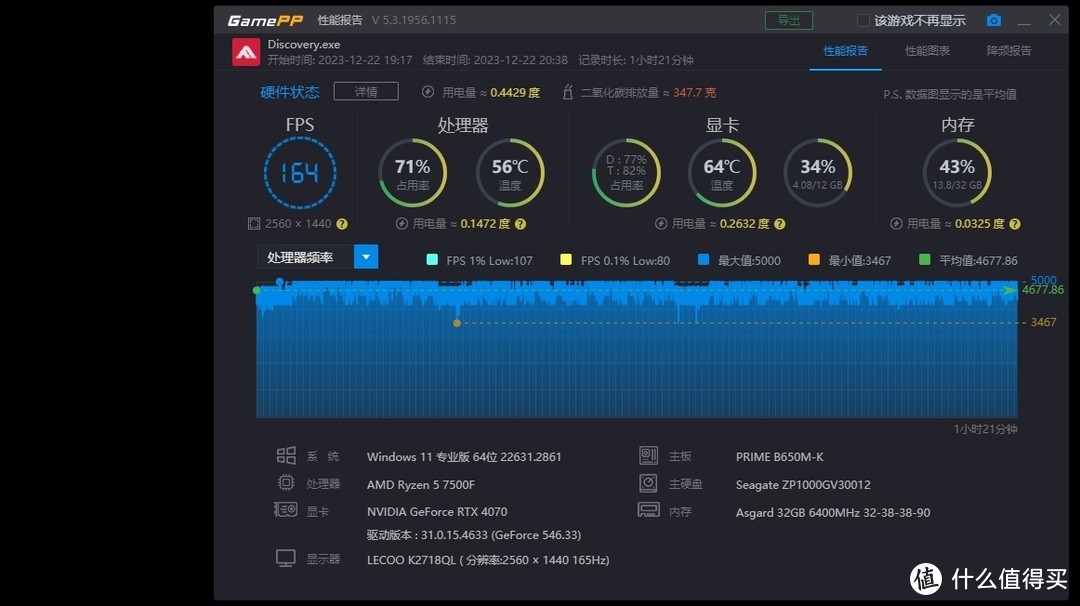This screenshot has height=606, width=1080.
Task: Click the memory power lightning icon
Action: pos(896,224)
